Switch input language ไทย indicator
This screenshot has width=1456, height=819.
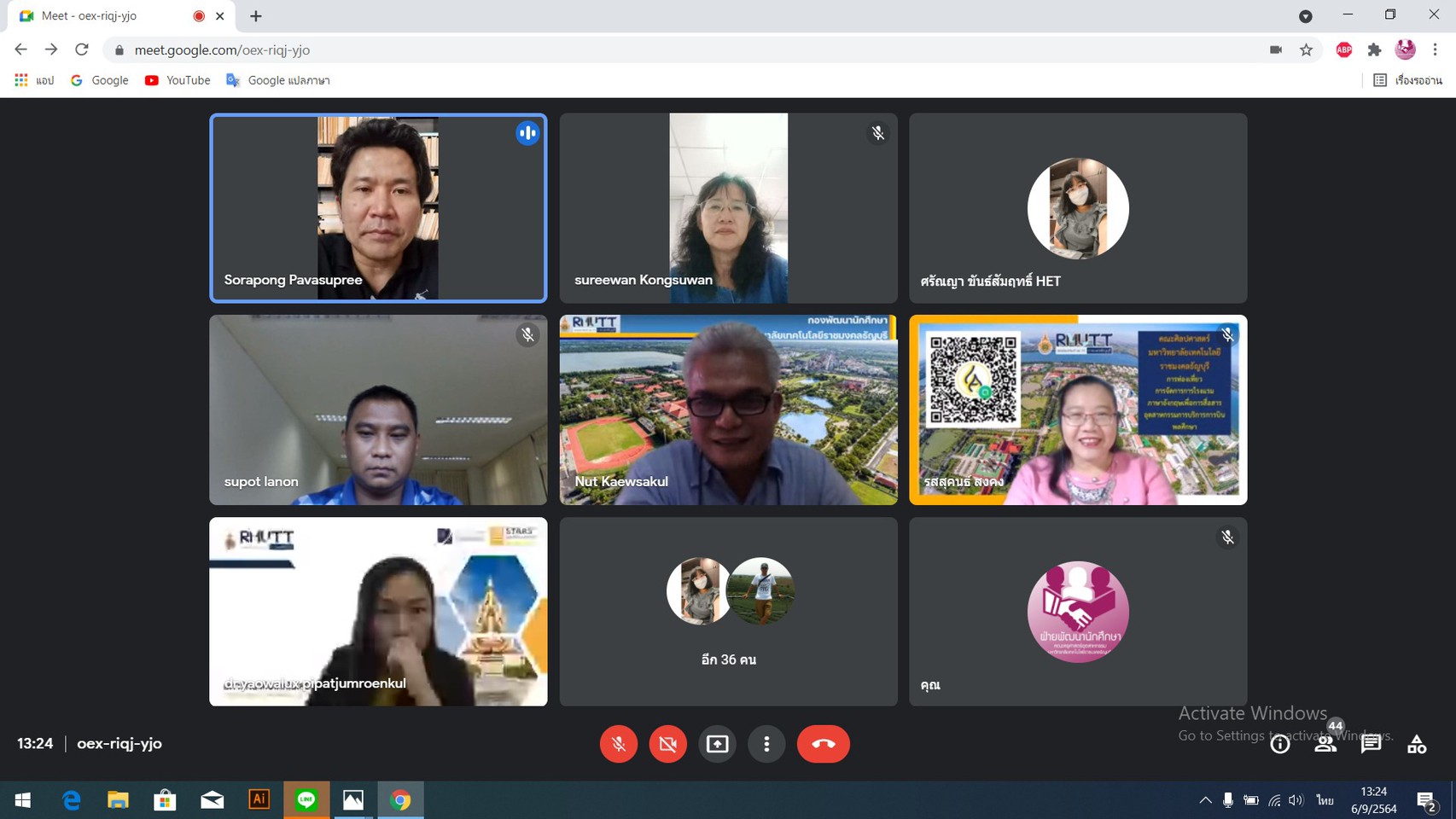click(1325, 800)
